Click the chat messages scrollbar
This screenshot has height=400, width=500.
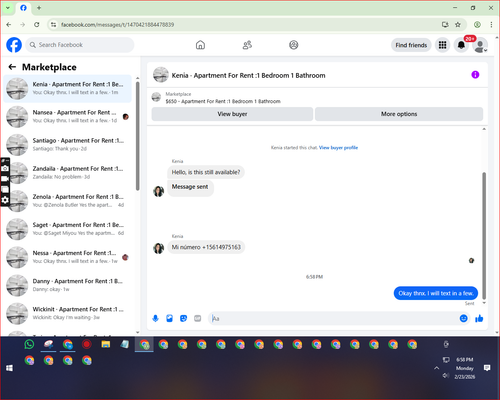(x=484, y=236)
